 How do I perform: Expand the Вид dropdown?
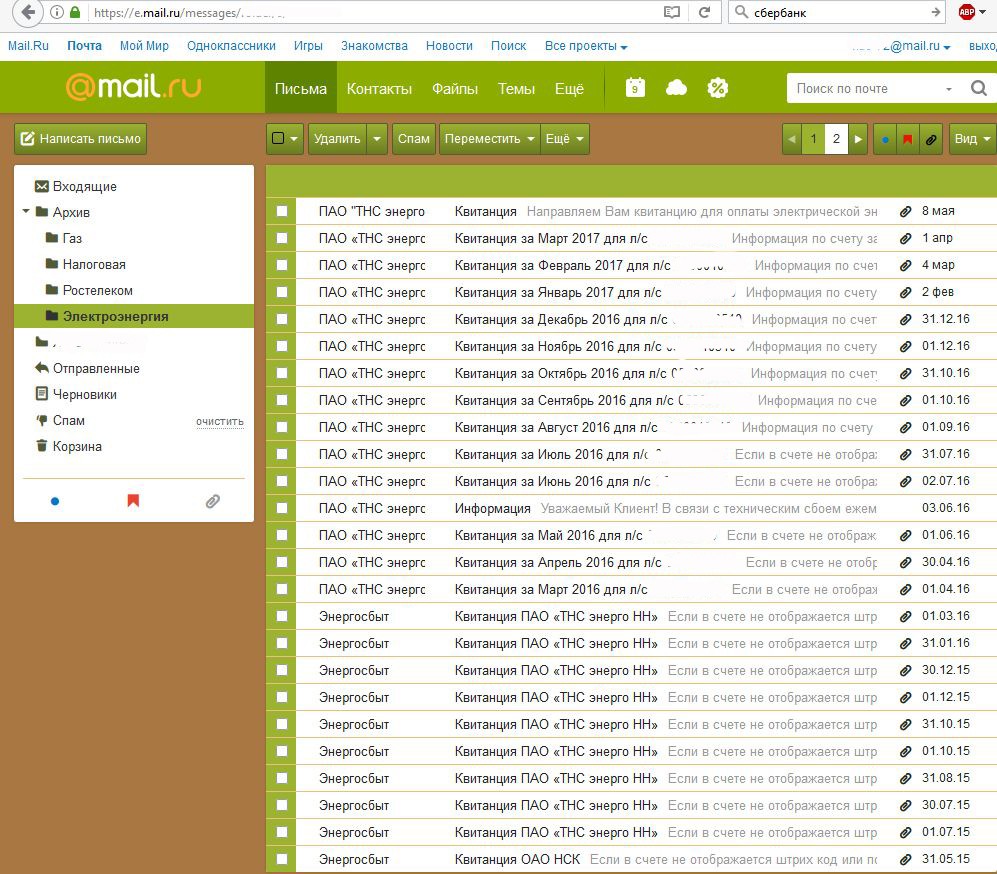coord(972,139)
